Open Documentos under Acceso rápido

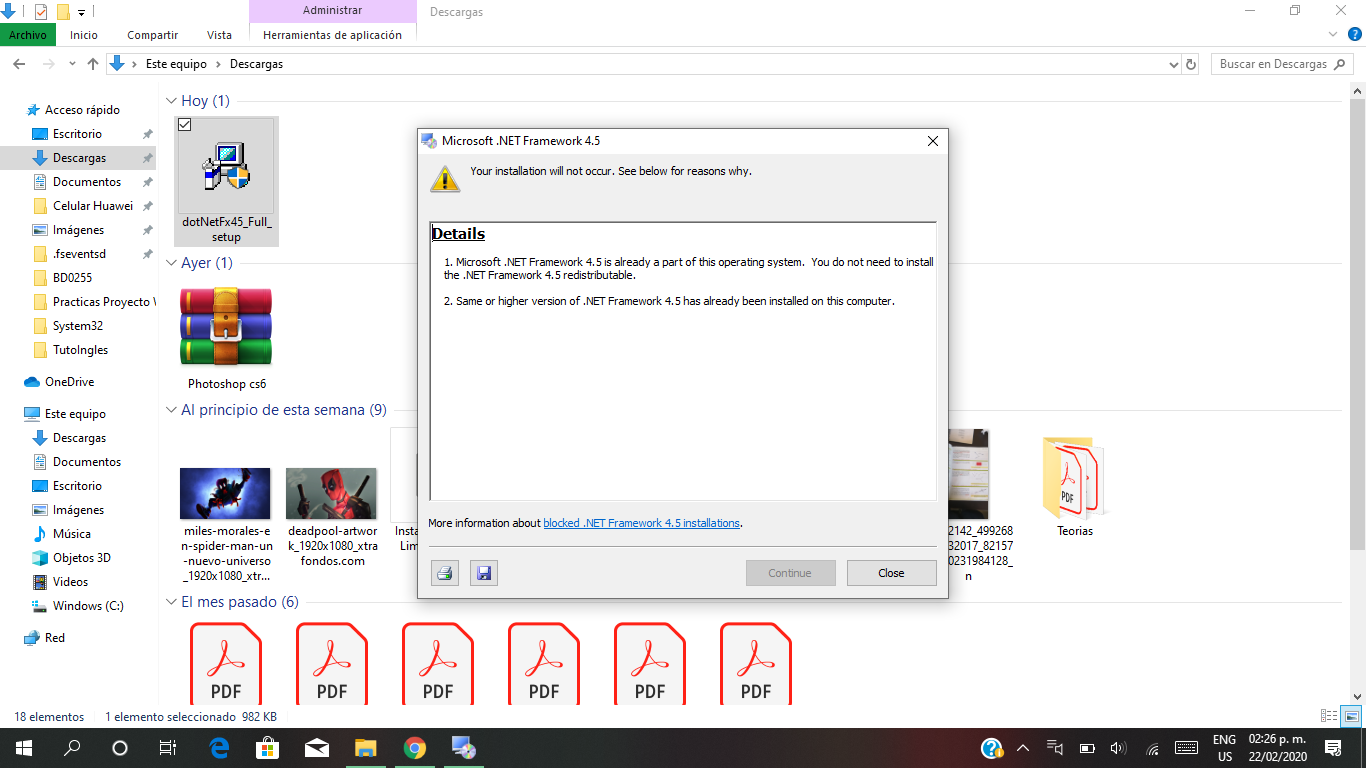[x=87, y=182]
